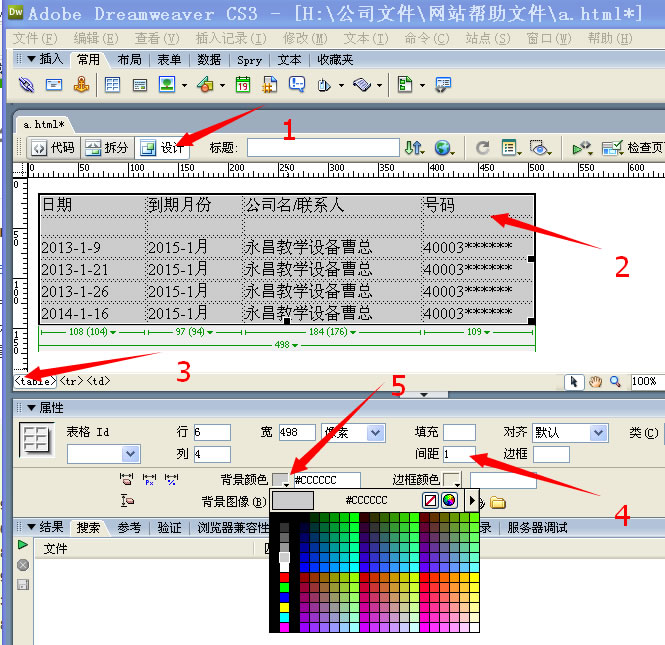Screen dimensions: 665x645
Task: Insert a hyperlink from the toolbar
Action: 26,85
